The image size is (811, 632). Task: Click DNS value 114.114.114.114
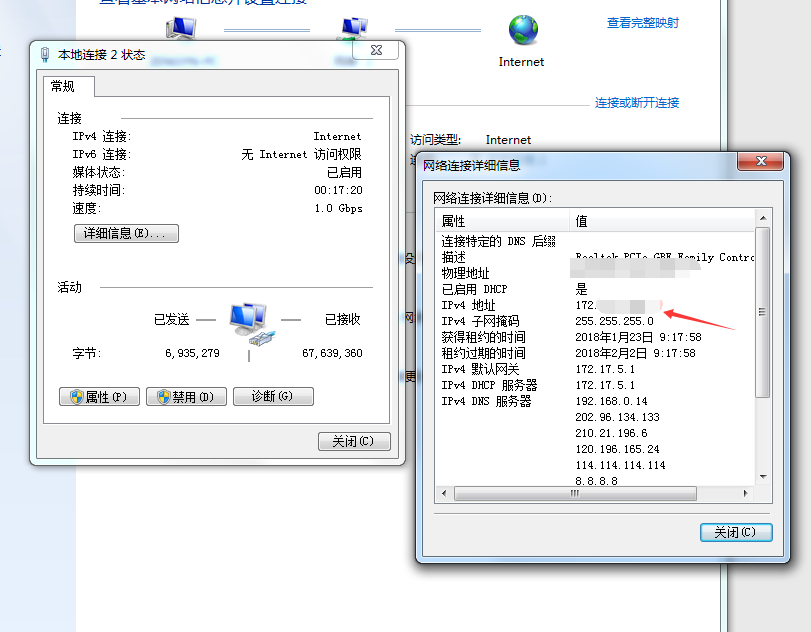(620, 465)
